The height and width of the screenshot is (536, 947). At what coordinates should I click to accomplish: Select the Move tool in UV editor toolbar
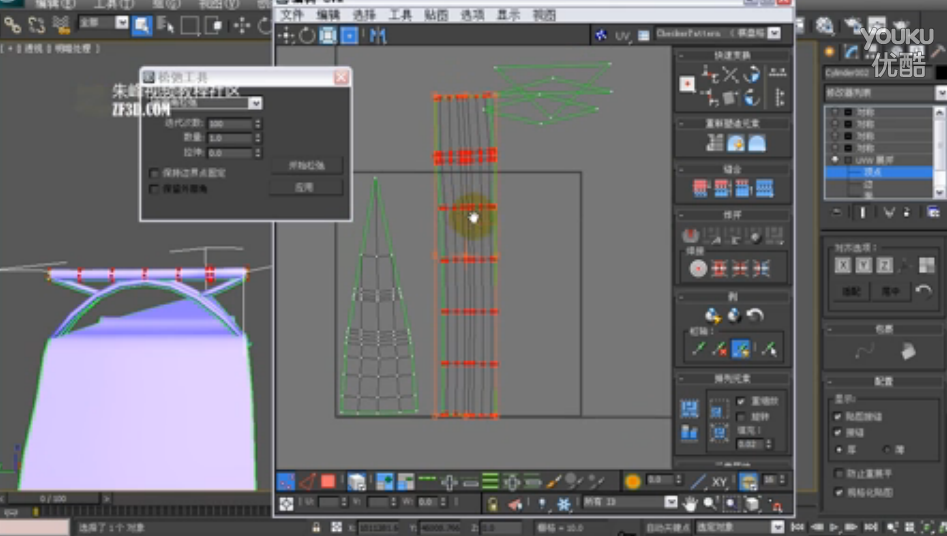[x=286, y=36]
